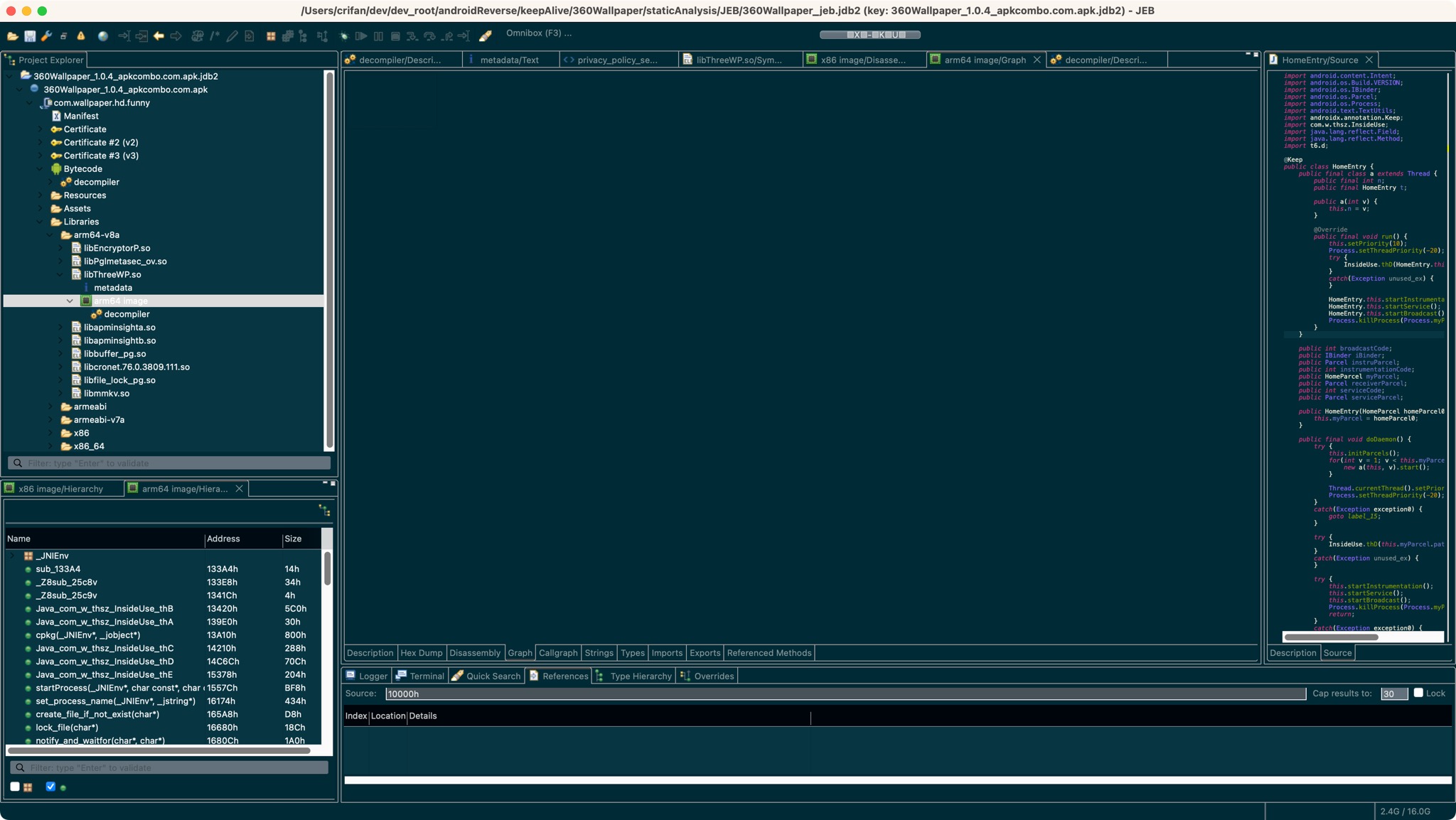Open the options wrench toolbar icon
The height and width of the screenshot is (820, 1456).
pos(46,36)
